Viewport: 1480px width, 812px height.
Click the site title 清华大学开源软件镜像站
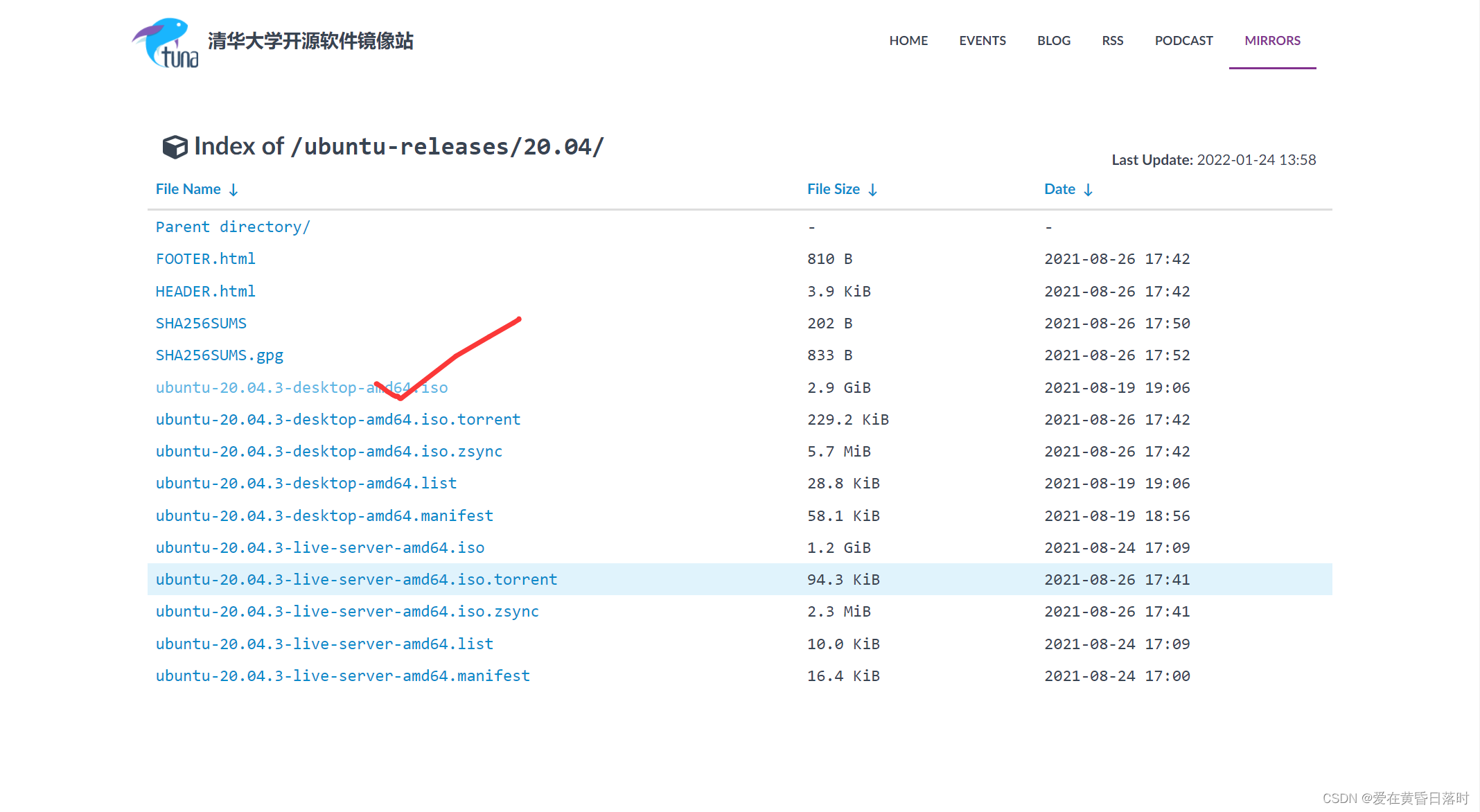310,41
